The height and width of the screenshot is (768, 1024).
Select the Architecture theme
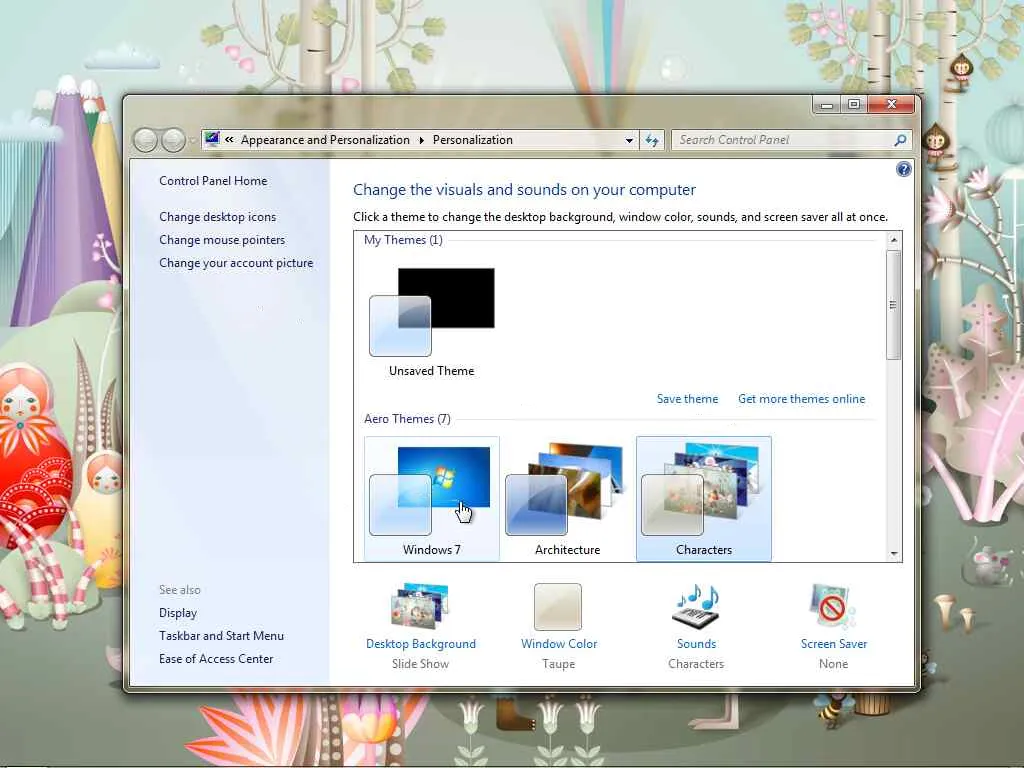(x=568, y=499)
